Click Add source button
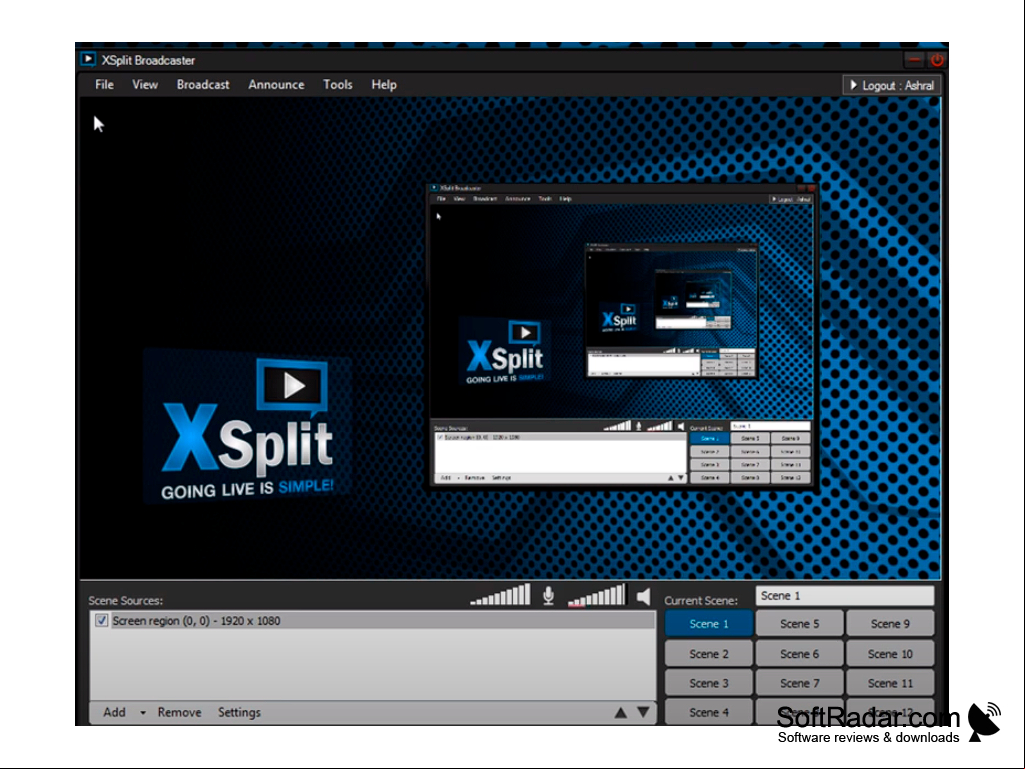 tap(114, 712)
